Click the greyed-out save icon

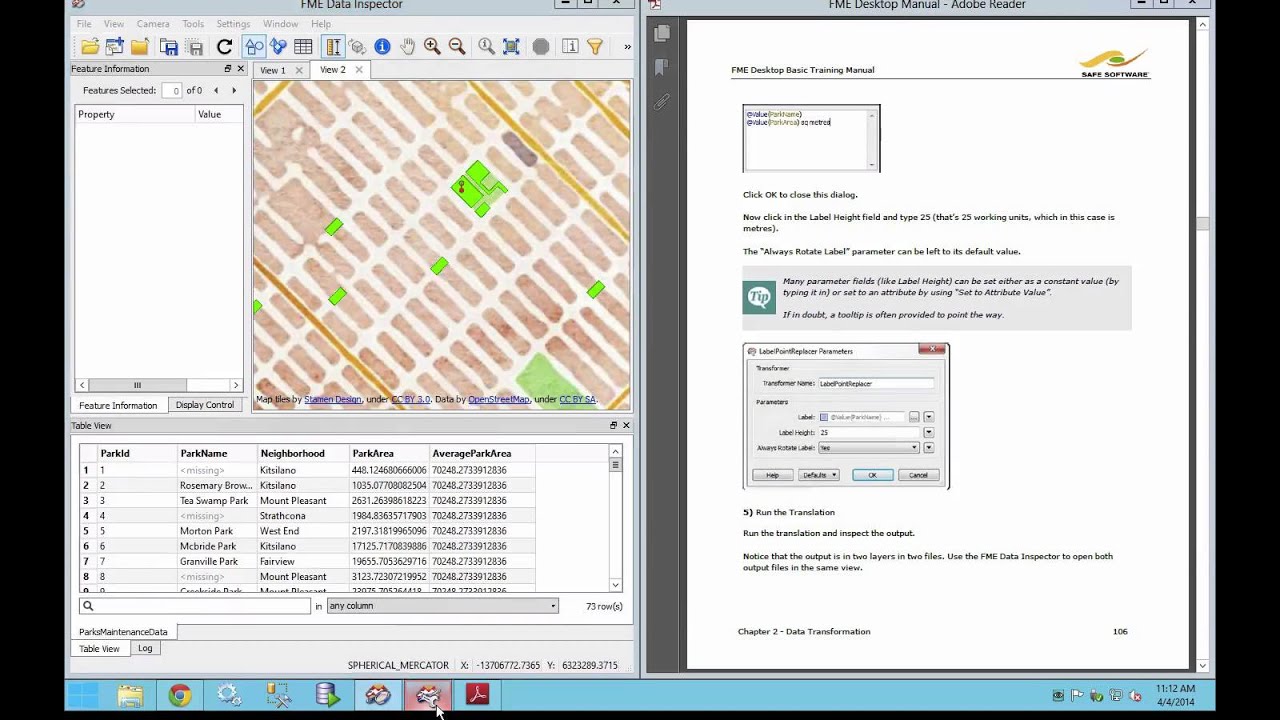click(195, 47)
